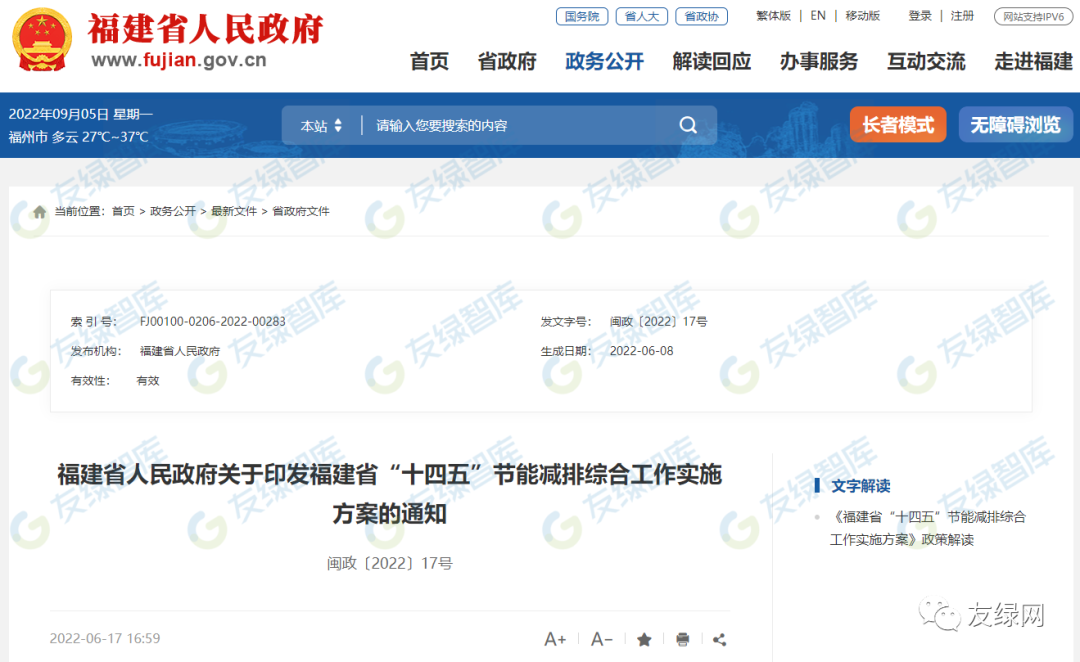Click the search magnifier icon
The height and width of the screenshot is (662, 1080).
(x=688, y=125)
